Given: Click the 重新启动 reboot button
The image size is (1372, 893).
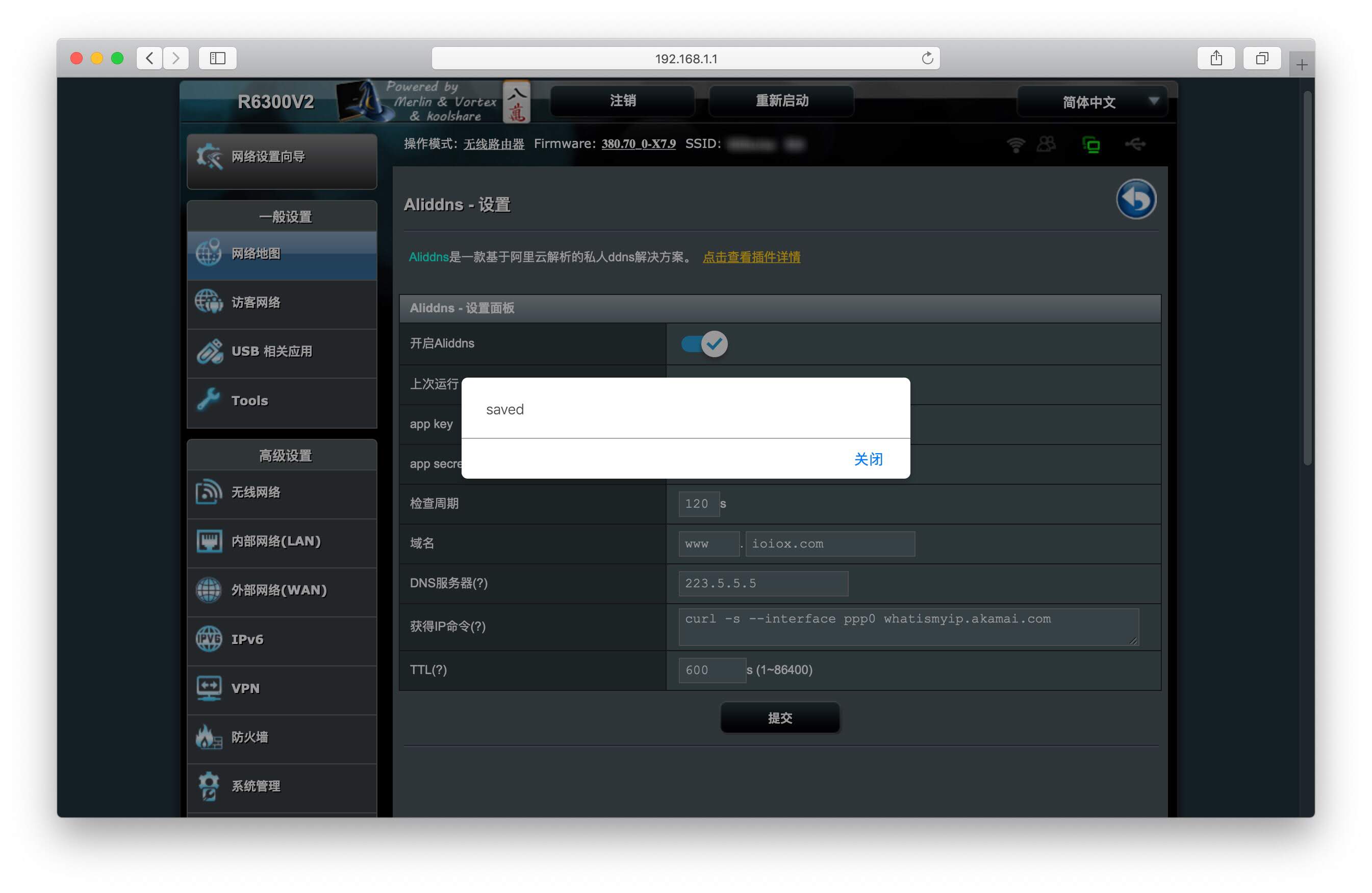Looking at the screenshot, I should click(781, 101).
